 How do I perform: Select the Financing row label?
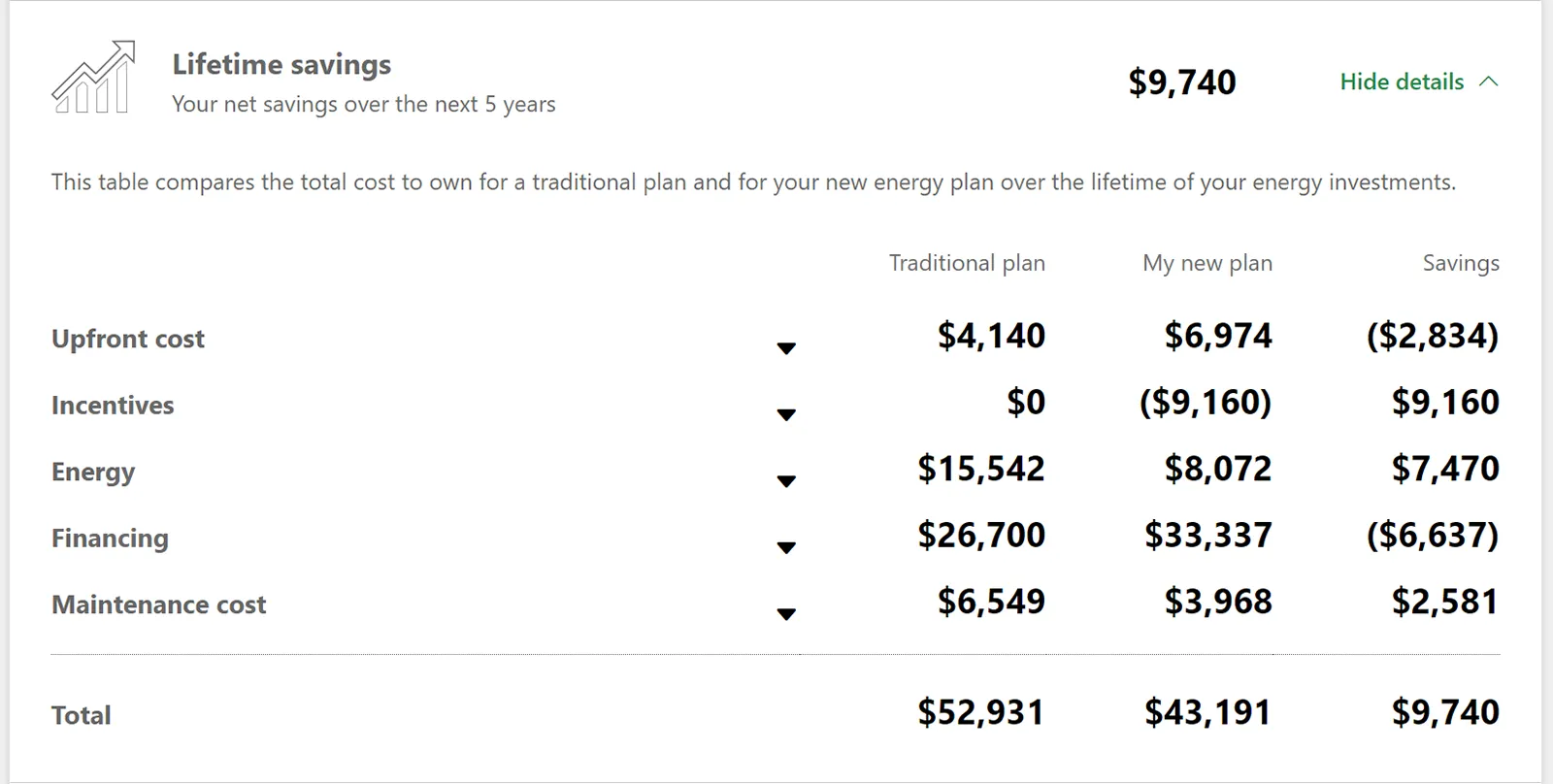pyautogui.click(x=110, y=539)
